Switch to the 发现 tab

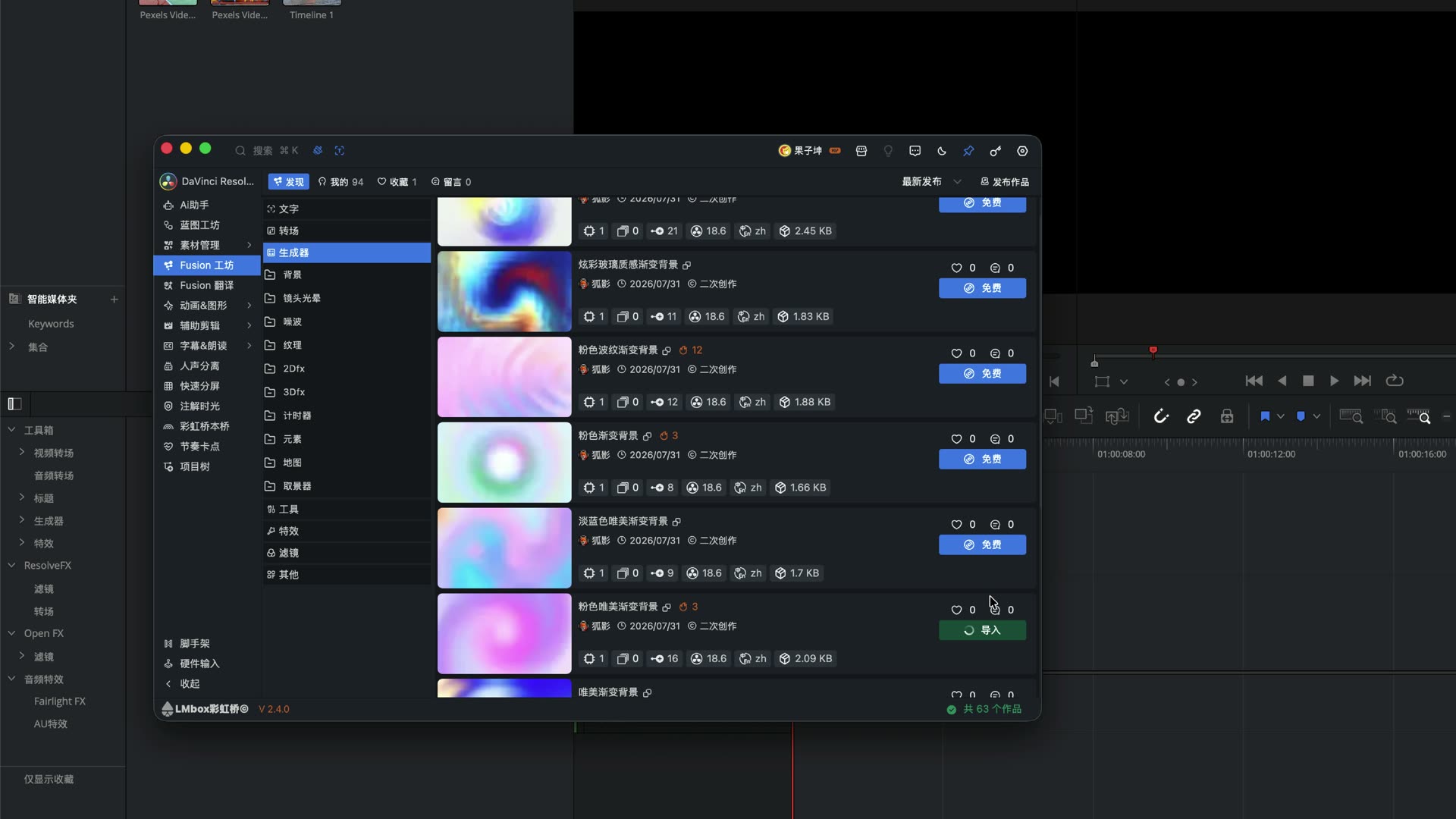288,182
